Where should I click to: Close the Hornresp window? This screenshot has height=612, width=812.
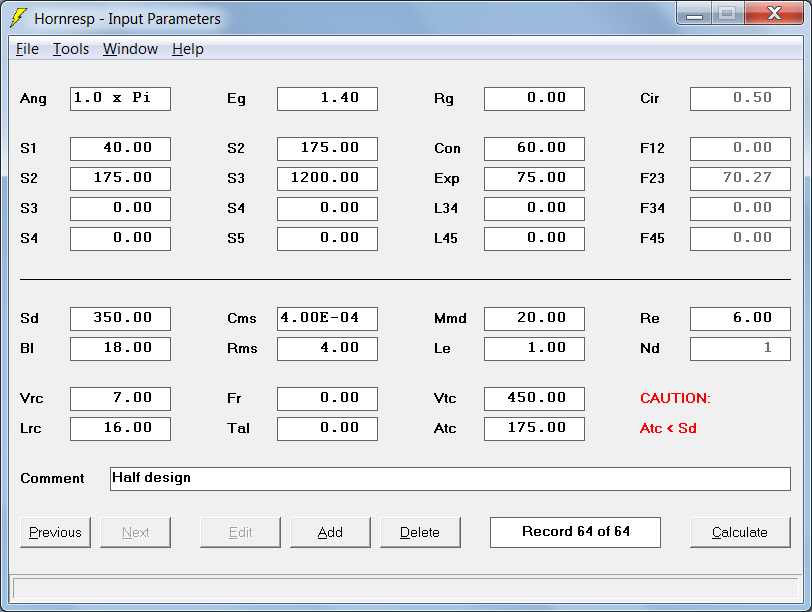(774, 14)
